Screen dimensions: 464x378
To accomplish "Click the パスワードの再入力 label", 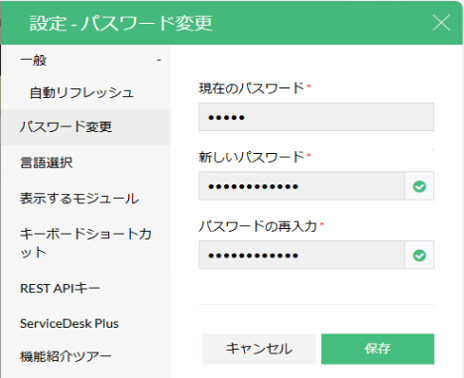I will (x=258, y=226).
